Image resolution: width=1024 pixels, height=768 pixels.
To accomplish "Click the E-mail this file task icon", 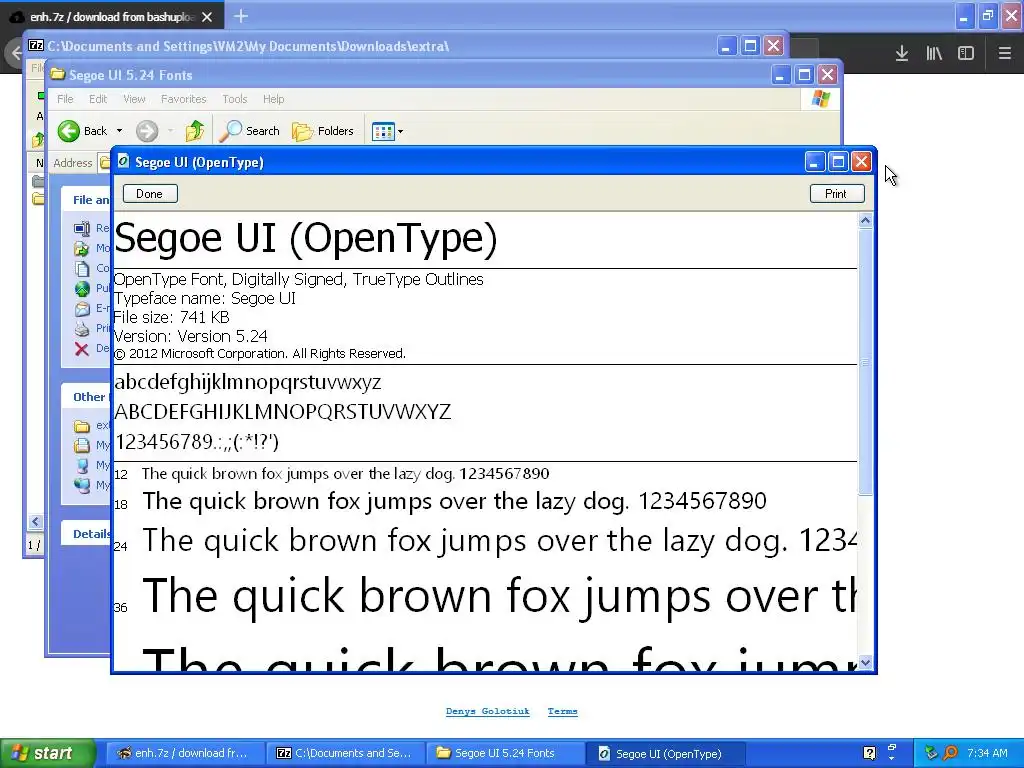I will tap(82, 308).
